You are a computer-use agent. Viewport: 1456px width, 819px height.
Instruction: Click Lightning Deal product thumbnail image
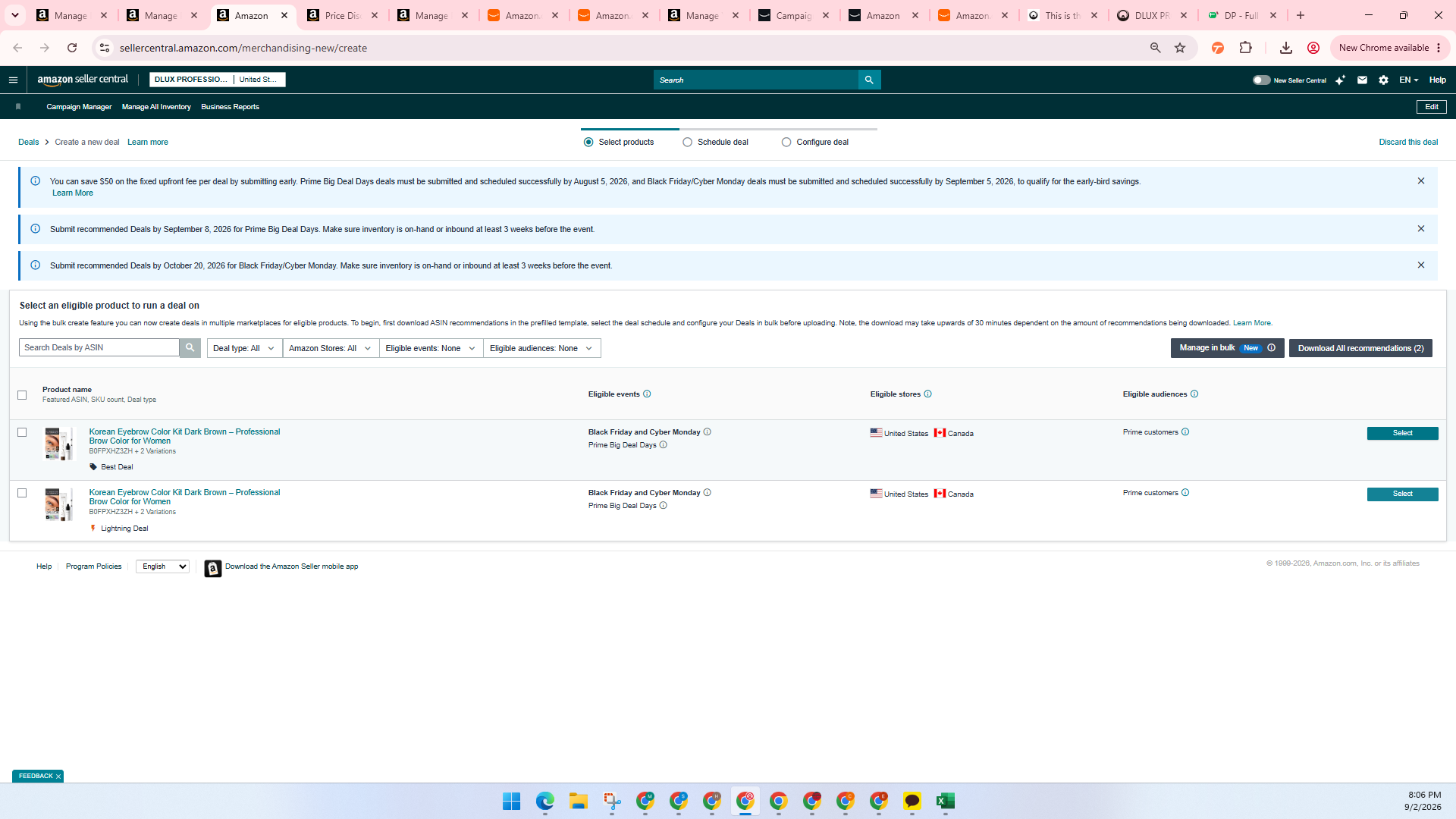click(58, 504)
